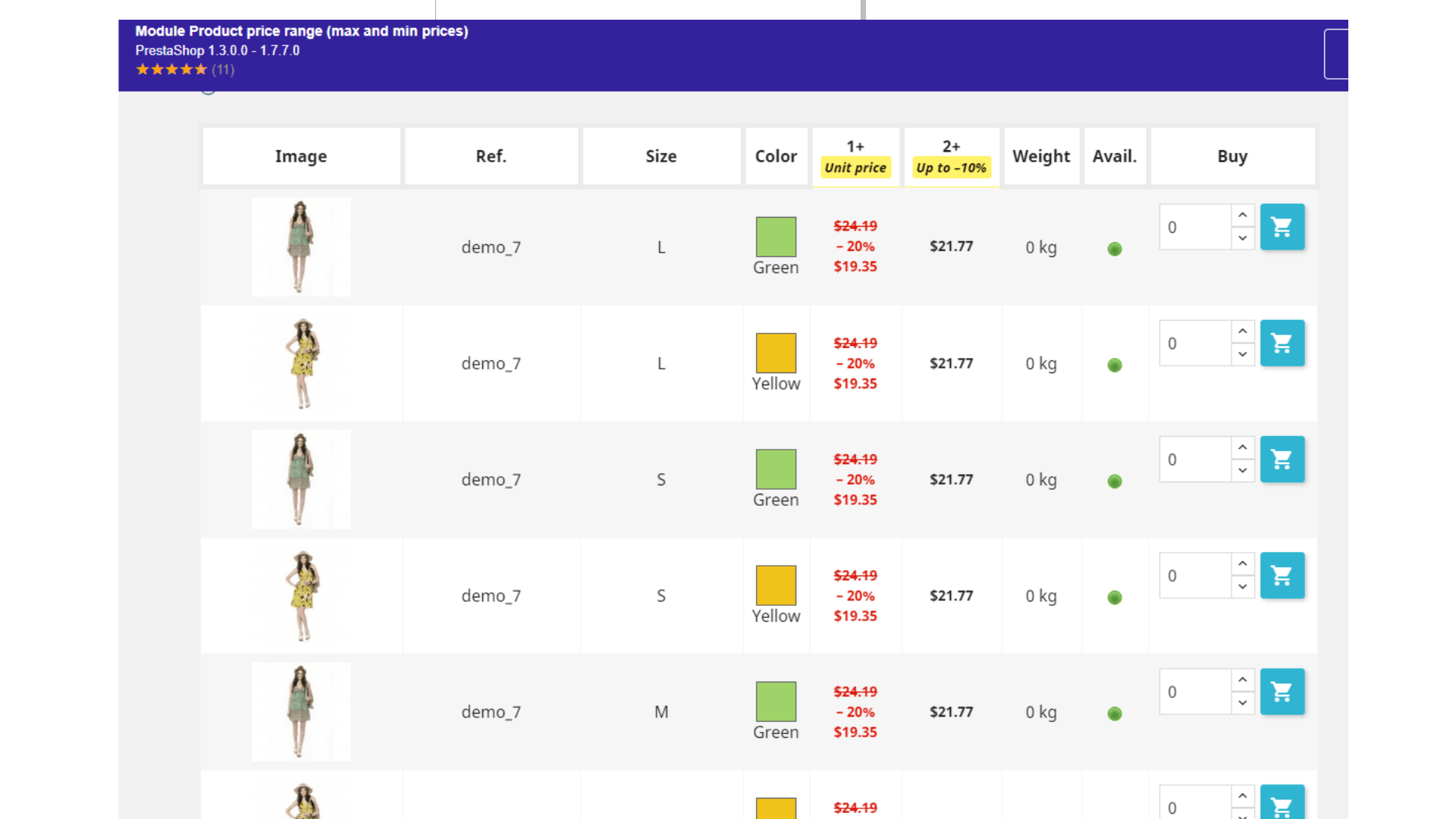Click the Avail. column header
1456x819 pixels.
click(1115, 156)
